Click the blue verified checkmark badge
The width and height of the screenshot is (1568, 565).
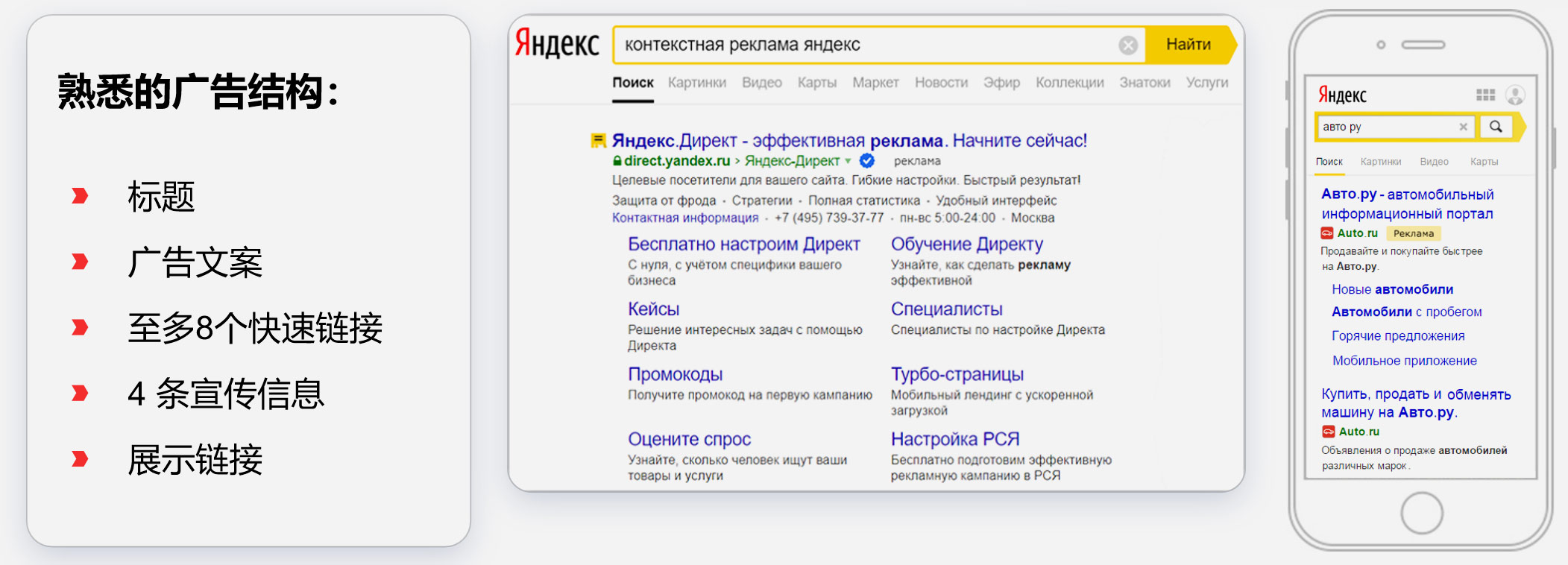[x=867, y=160]
